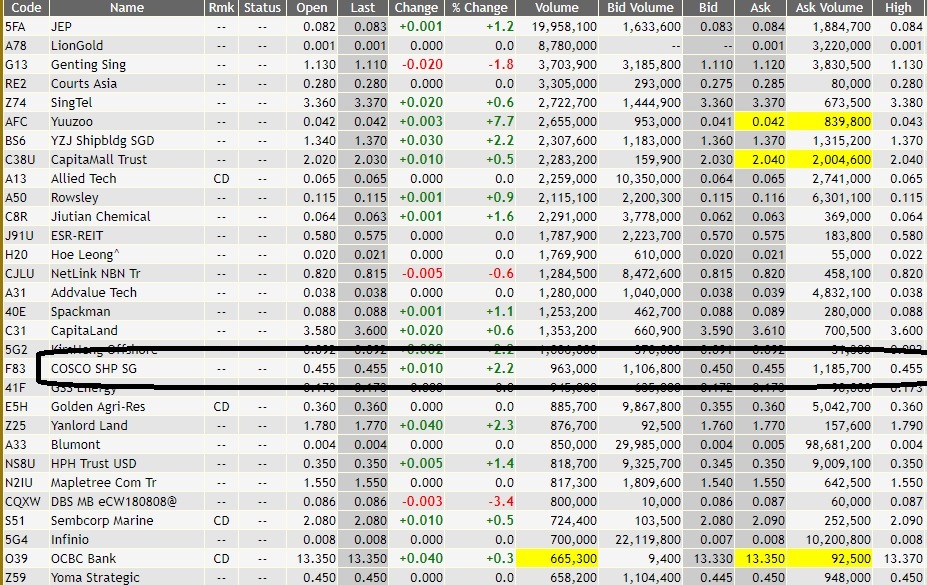Click Infinio bid volume 22,119,800
The height and width of the screenshot is (585, 927).
648,540
